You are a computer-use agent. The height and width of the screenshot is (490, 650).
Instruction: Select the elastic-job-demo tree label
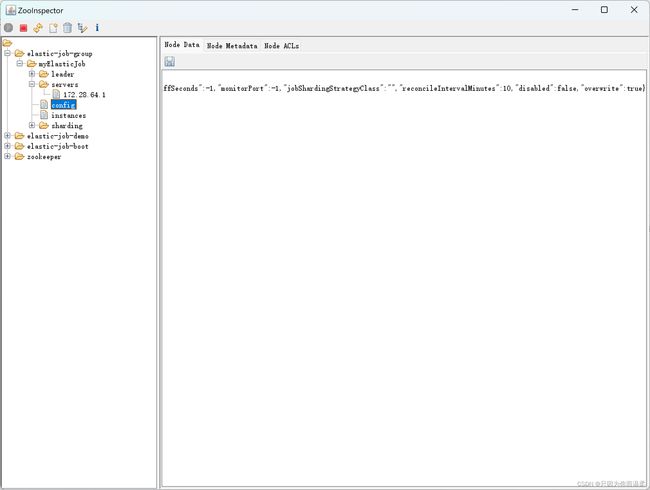pyautogui.click(x=58, y=136)
